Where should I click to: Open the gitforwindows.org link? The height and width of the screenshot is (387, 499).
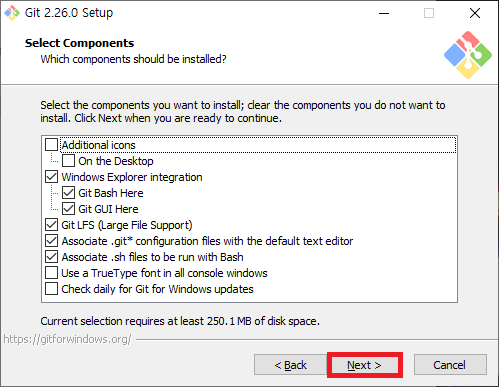point(67,339)
